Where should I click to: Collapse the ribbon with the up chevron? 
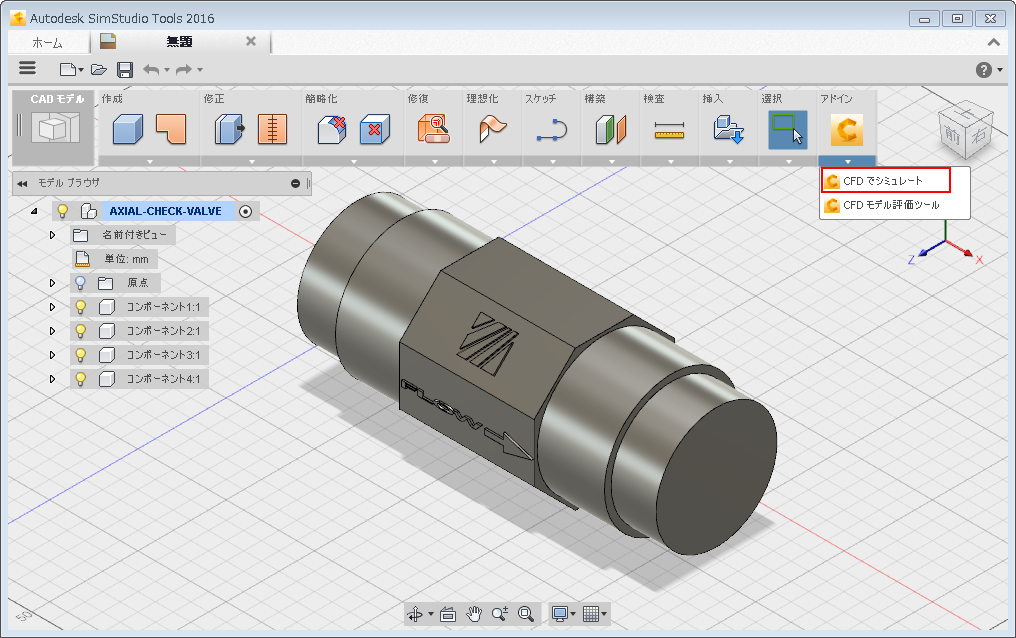[x=993, y=42]
